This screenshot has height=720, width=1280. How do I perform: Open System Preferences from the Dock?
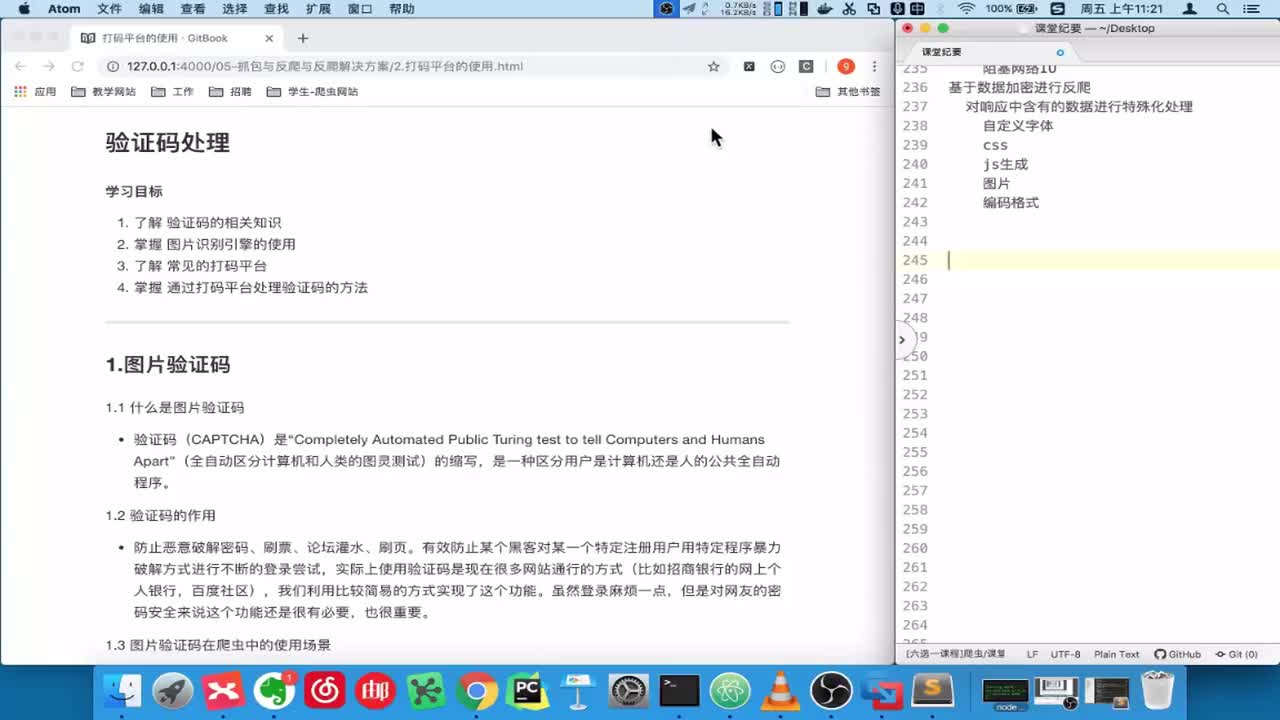click(629, 690)
